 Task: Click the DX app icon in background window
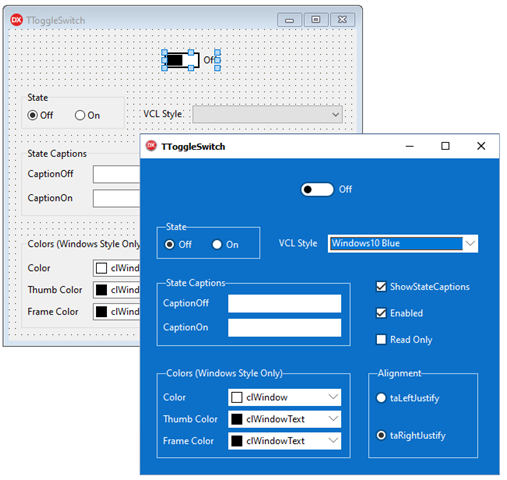pos(16,20)
